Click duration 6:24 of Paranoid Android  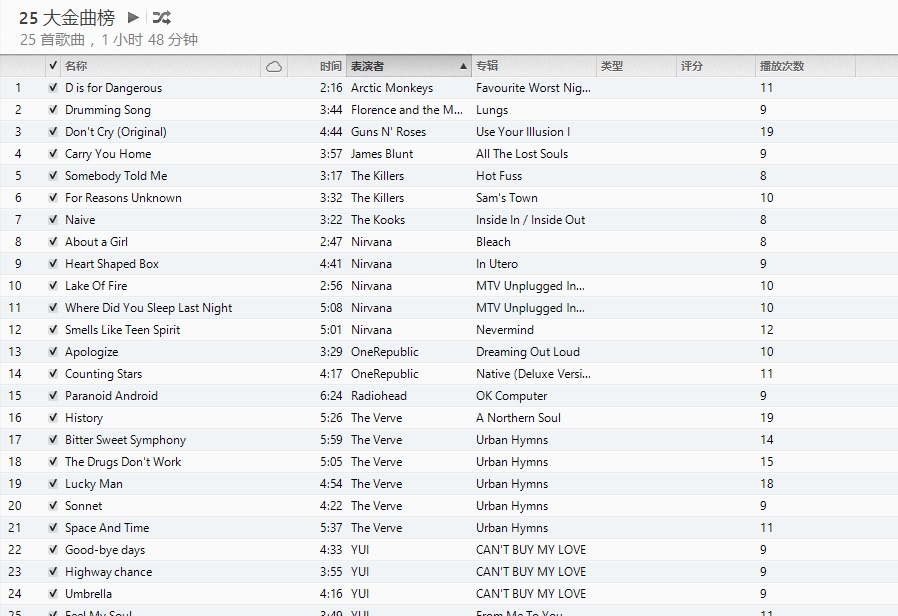click(331, 396)
